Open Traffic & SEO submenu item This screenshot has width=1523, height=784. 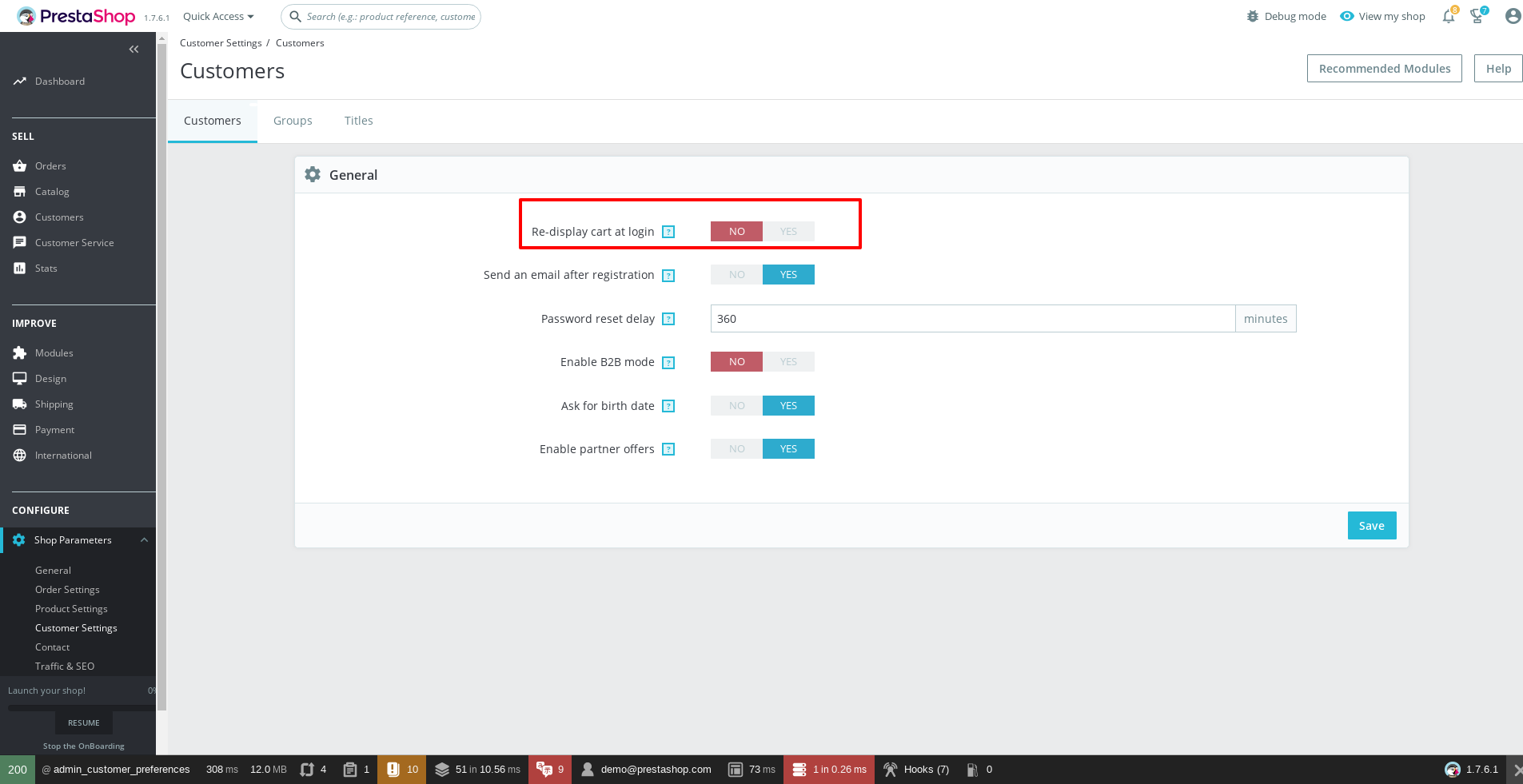[65, 667]
